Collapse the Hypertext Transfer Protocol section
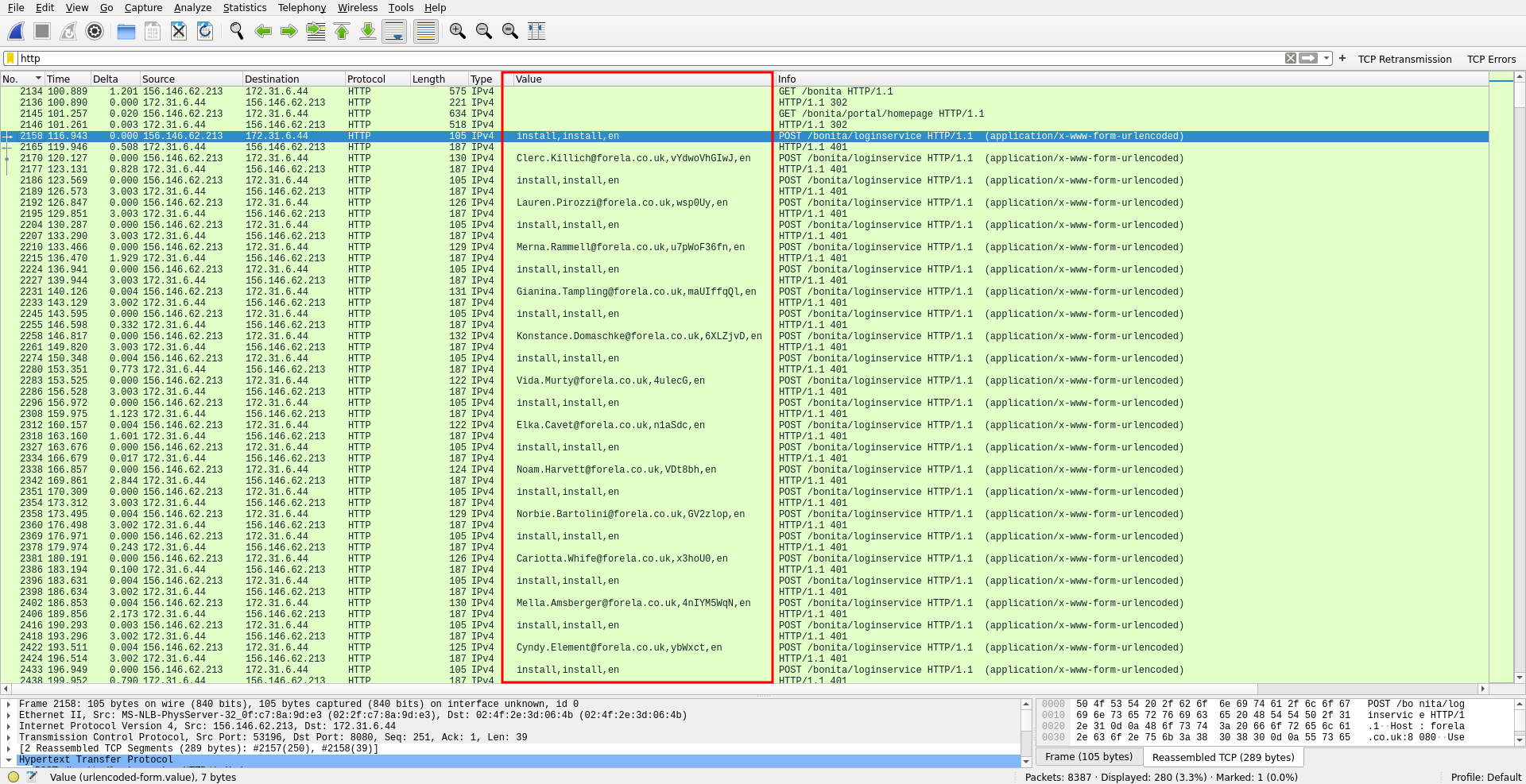 pos(9,759)
